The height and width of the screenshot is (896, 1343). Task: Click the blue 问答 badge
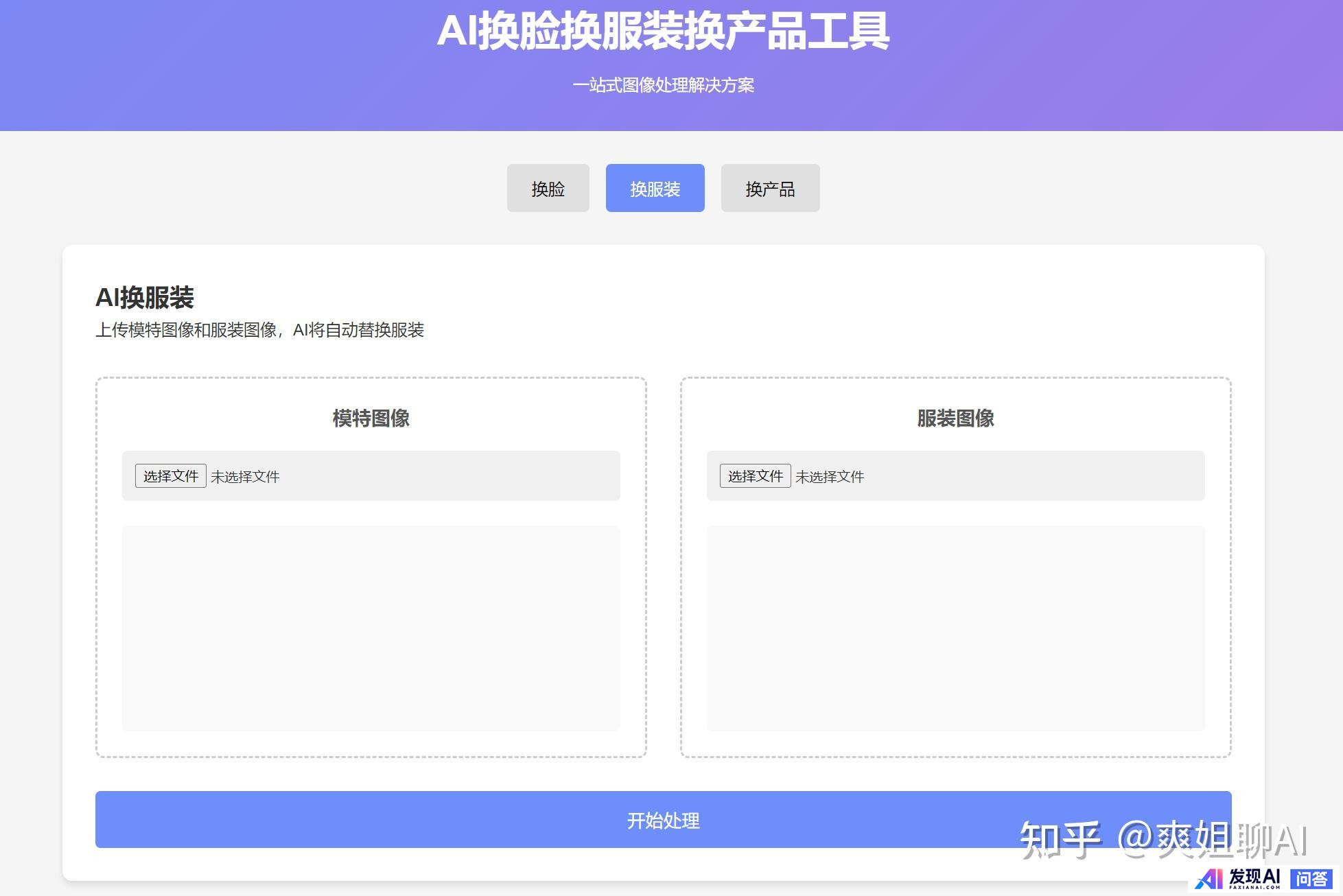pos(1311,879)
